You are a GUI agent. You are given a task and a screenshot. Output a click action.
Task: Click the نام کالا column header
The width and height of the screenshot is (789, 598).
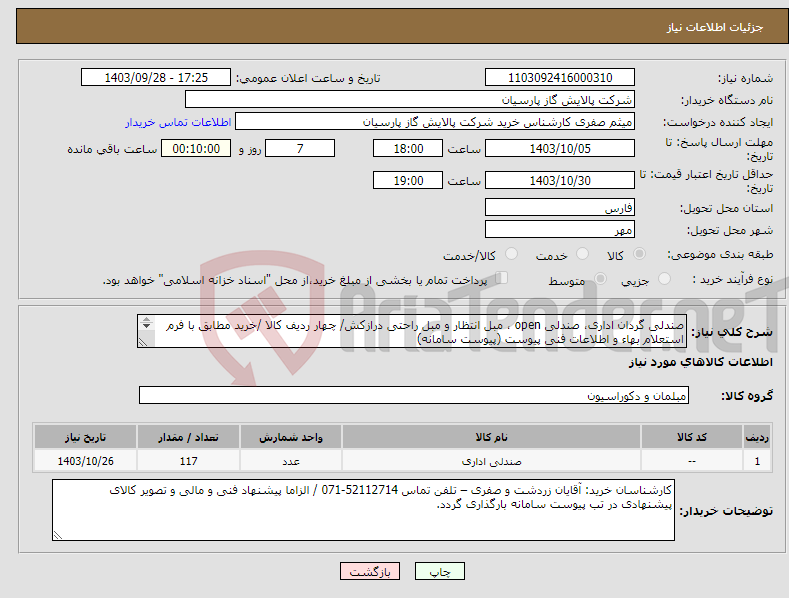[x=491, y=437]
